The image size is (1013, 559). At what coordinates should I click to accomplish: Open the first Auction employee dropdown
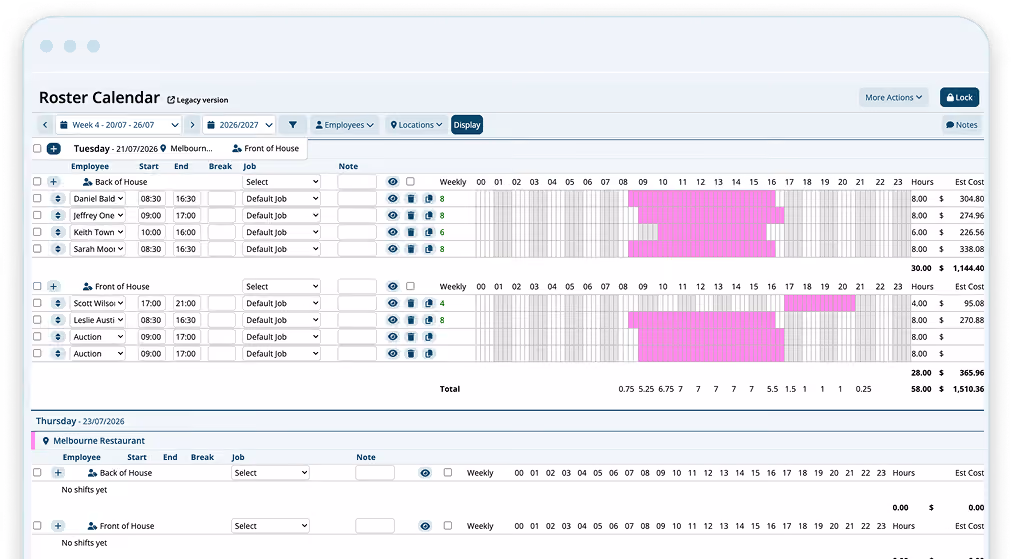click(98, 337)
